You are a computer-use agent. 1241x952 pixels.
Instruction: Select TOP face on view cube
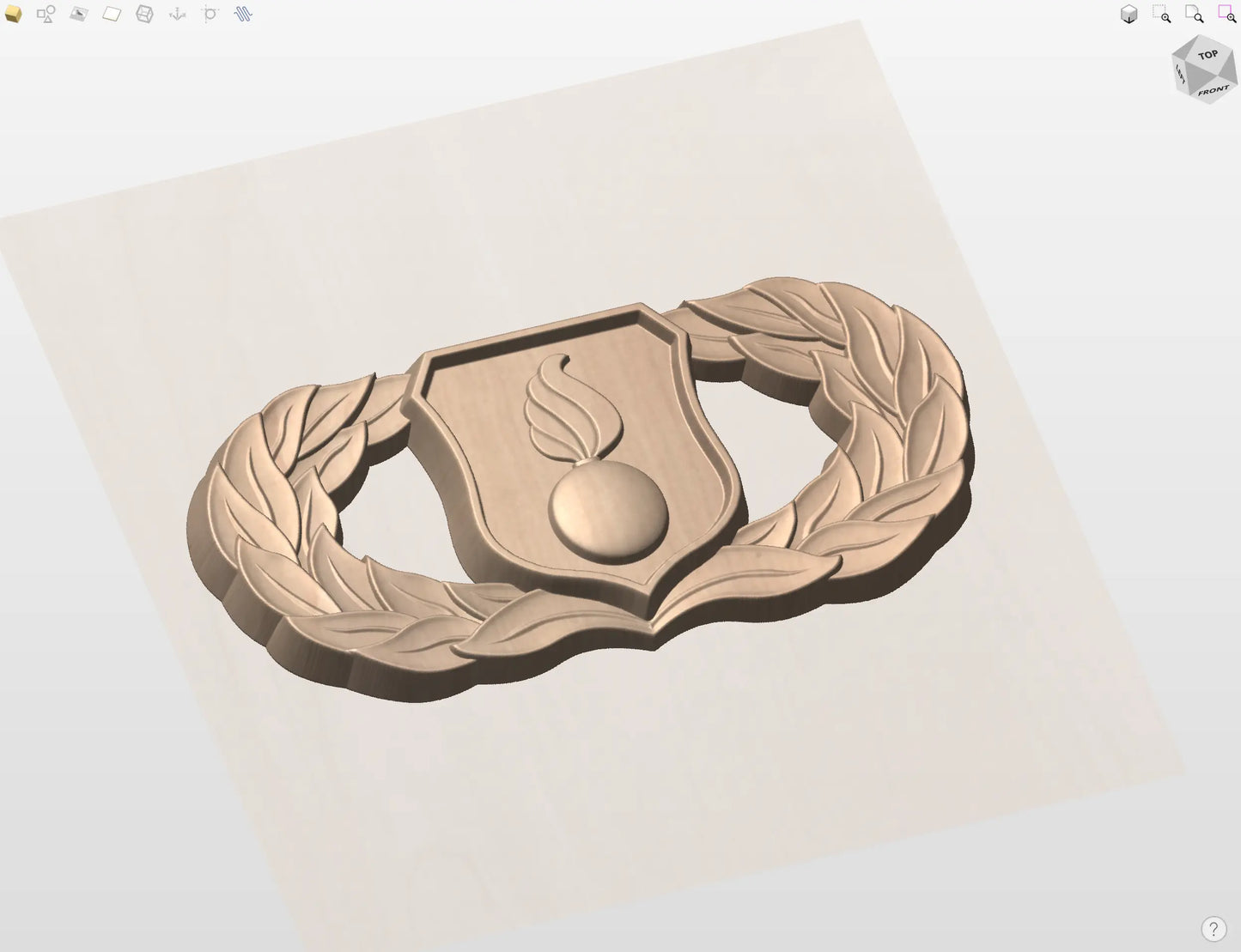pos(1208,55)
